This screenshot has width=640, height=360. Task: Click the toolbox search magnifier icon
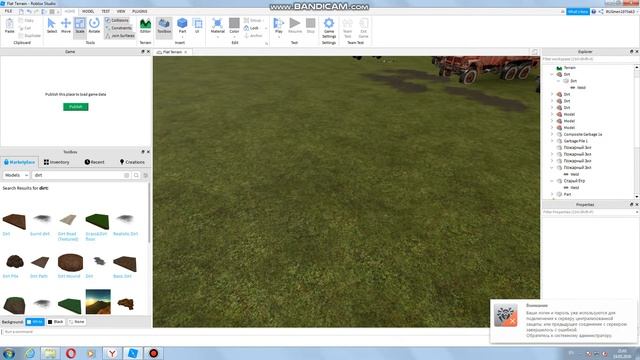136,175
